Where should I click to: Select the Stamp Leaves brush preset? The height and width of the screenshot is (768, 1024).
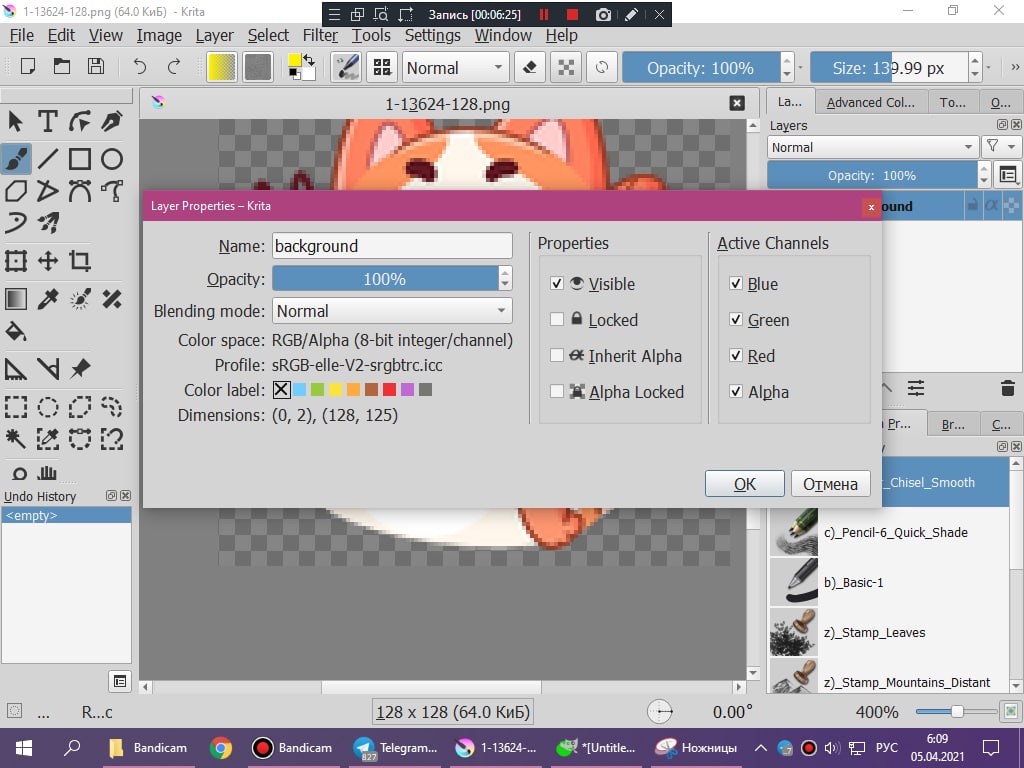click(x=889, y=632)
